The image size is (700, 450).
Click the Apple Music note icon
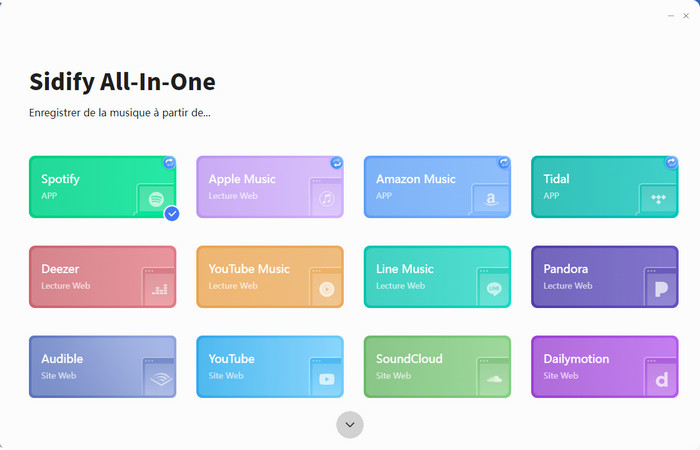click(x=326, y=199)
